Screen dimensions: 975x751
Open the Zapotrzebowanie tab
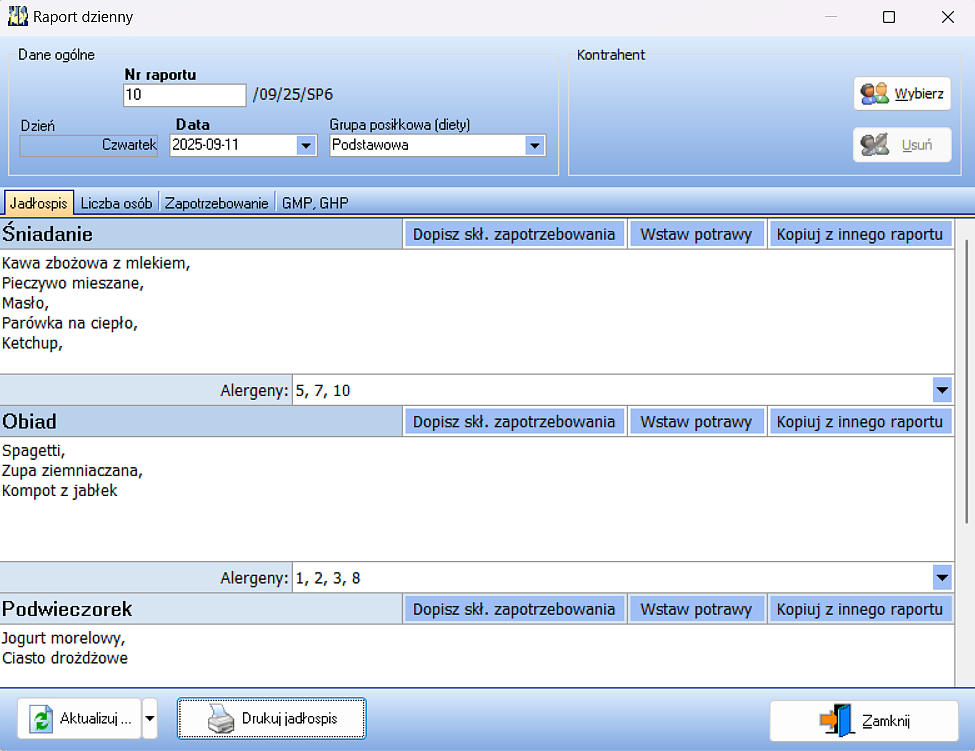[217, 203]
